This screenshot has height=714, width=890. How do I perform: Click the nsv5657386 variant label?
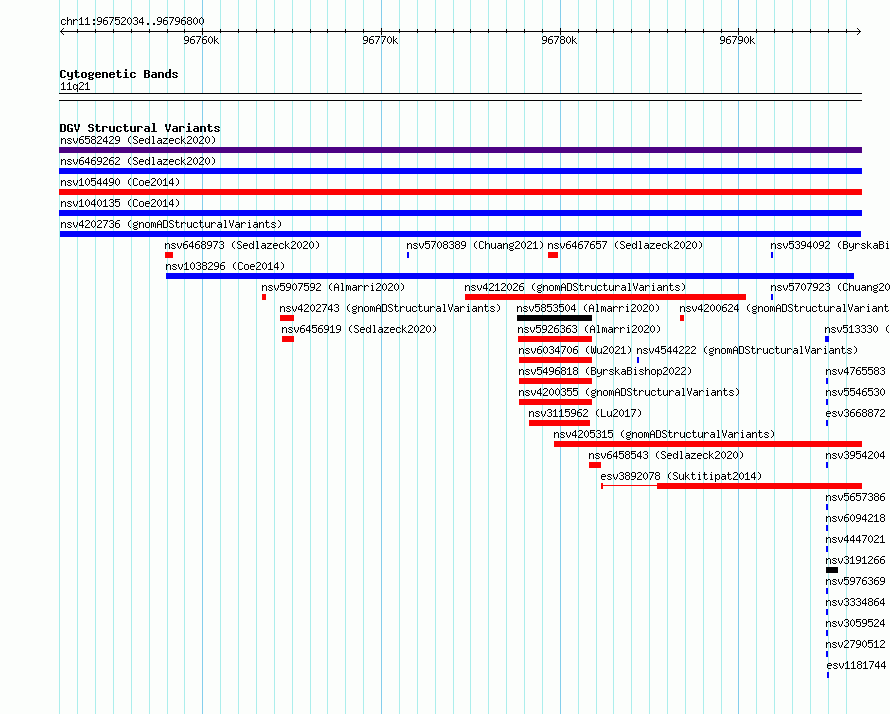[855, 497]
